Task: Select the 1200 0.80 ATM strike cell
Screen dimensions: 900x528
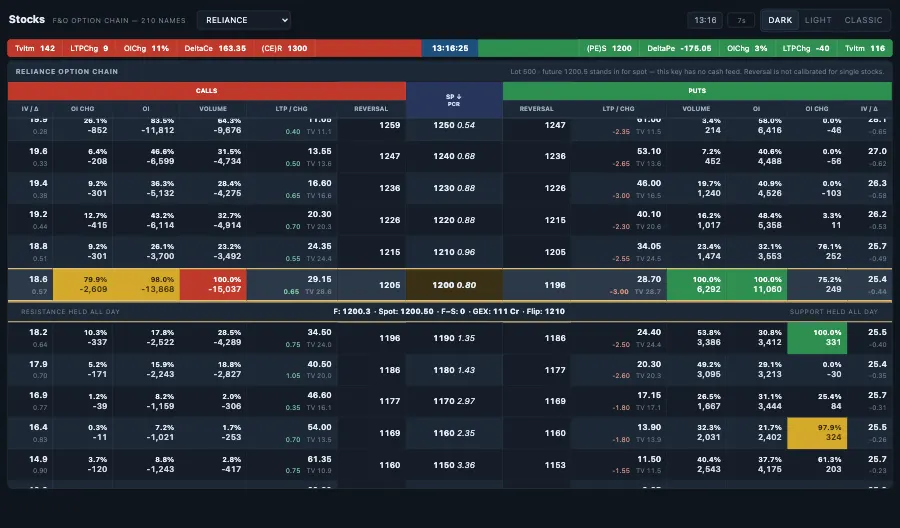Action: point(454,285)
